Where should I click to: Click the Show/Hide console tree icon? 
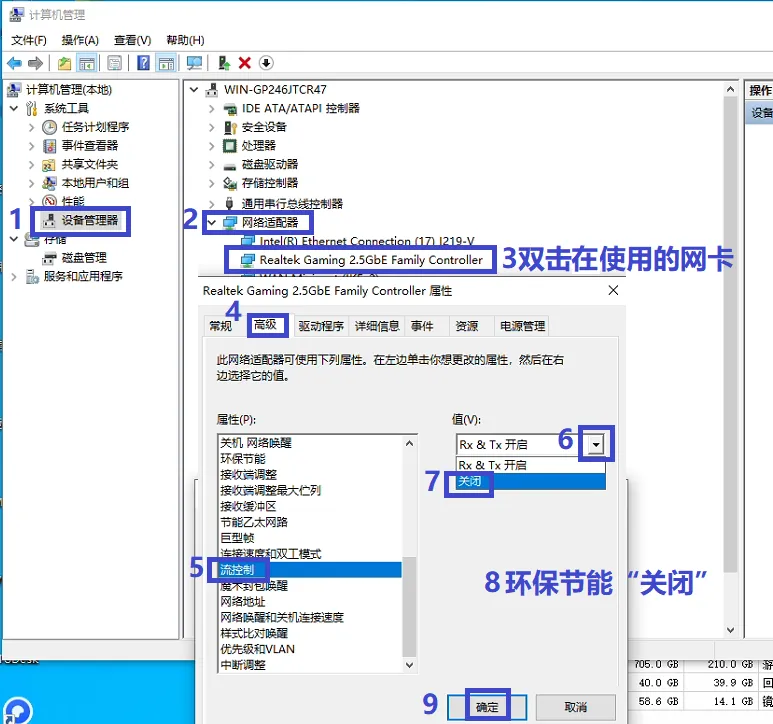(x=87, y=63)
